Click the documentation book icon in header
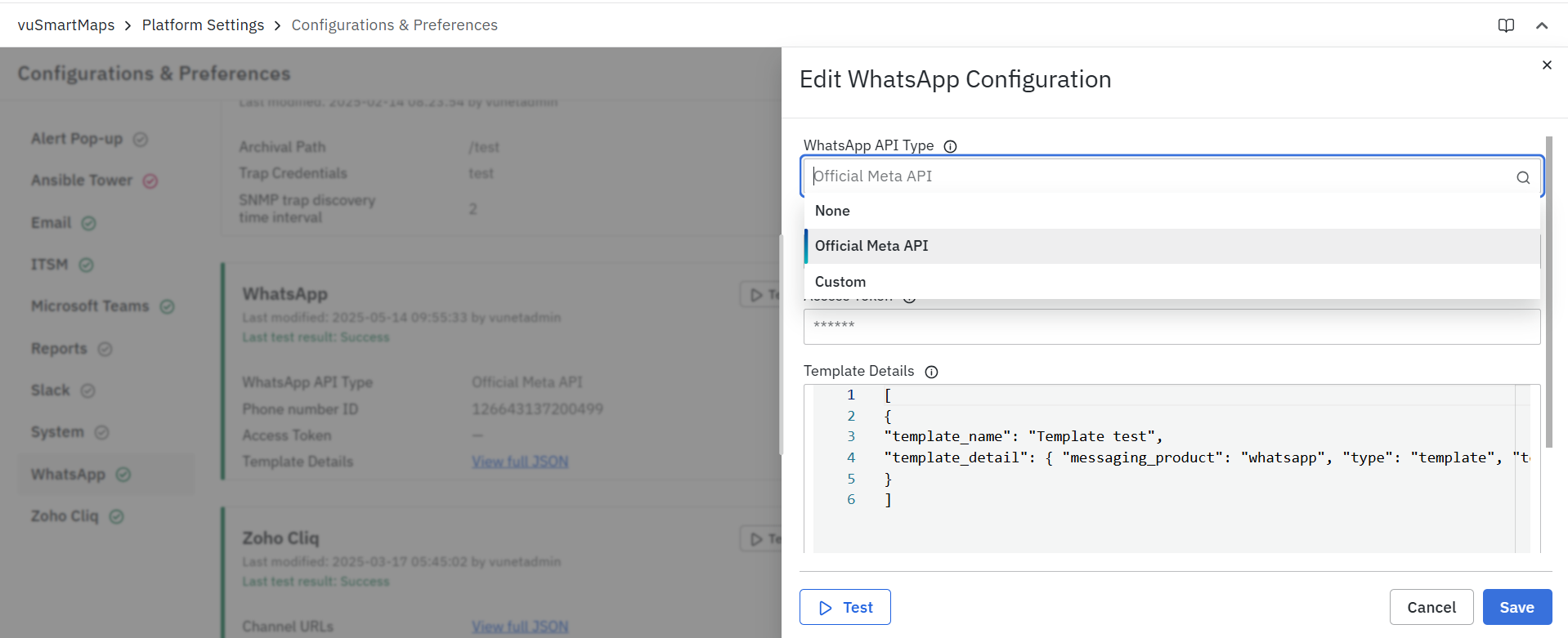The height and width of the screenshot is (638, 1568). coord(1506,25)
